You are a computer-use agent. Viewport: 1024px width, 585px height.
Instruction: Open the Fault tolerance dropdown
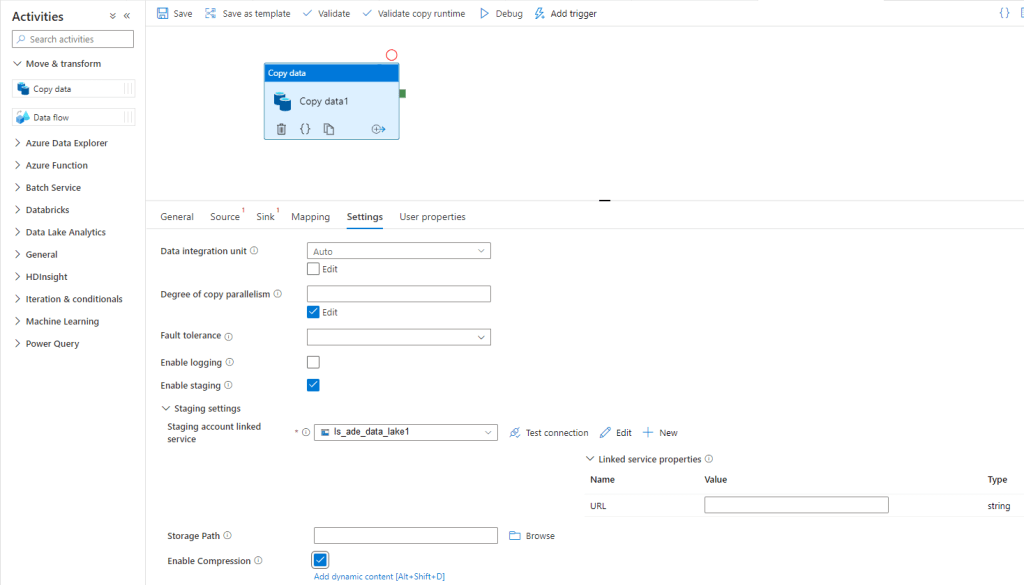(x=398, y=337)
